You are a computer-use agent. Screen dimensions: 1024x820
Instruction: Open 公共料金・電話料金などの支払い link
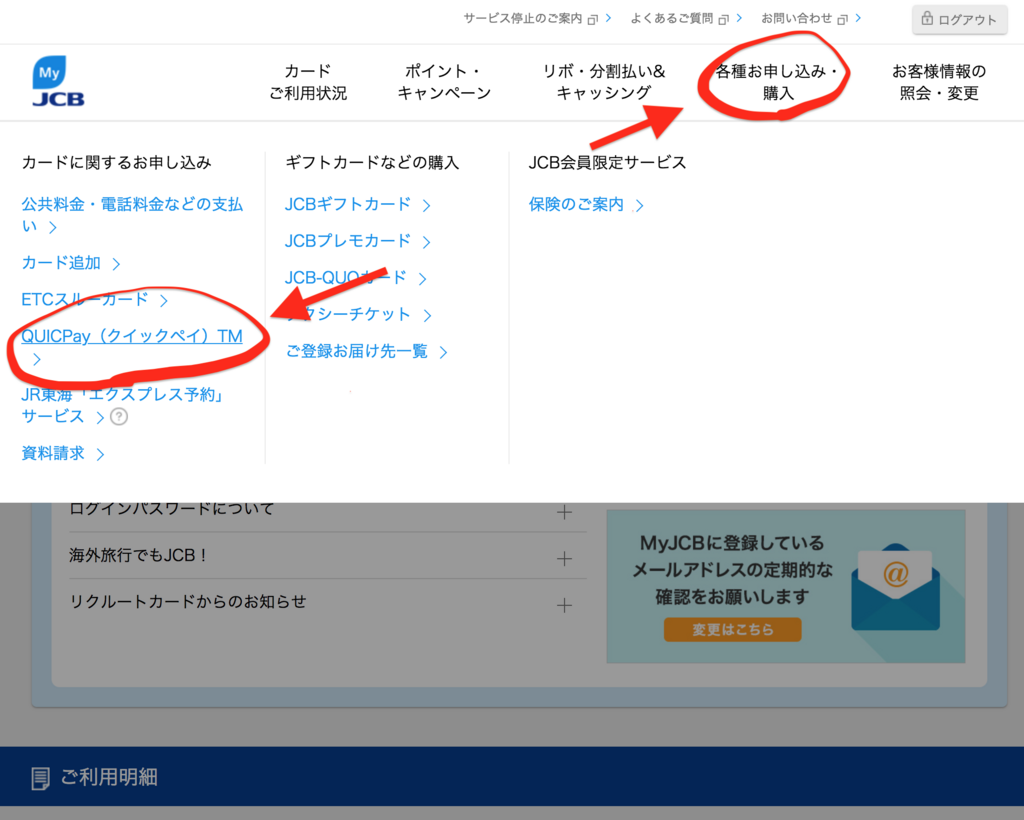[132, 215]
